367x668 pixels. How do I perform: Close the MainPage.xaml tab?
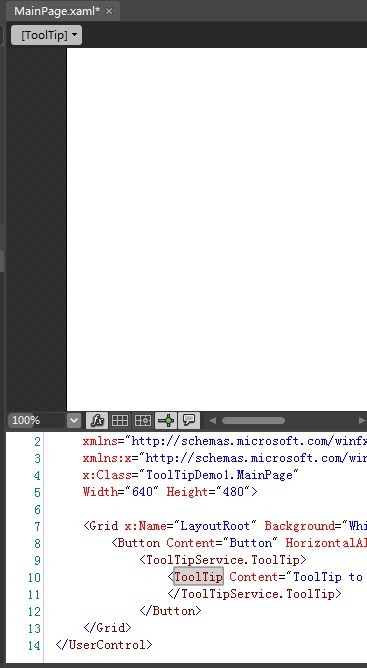coord(109,11)
